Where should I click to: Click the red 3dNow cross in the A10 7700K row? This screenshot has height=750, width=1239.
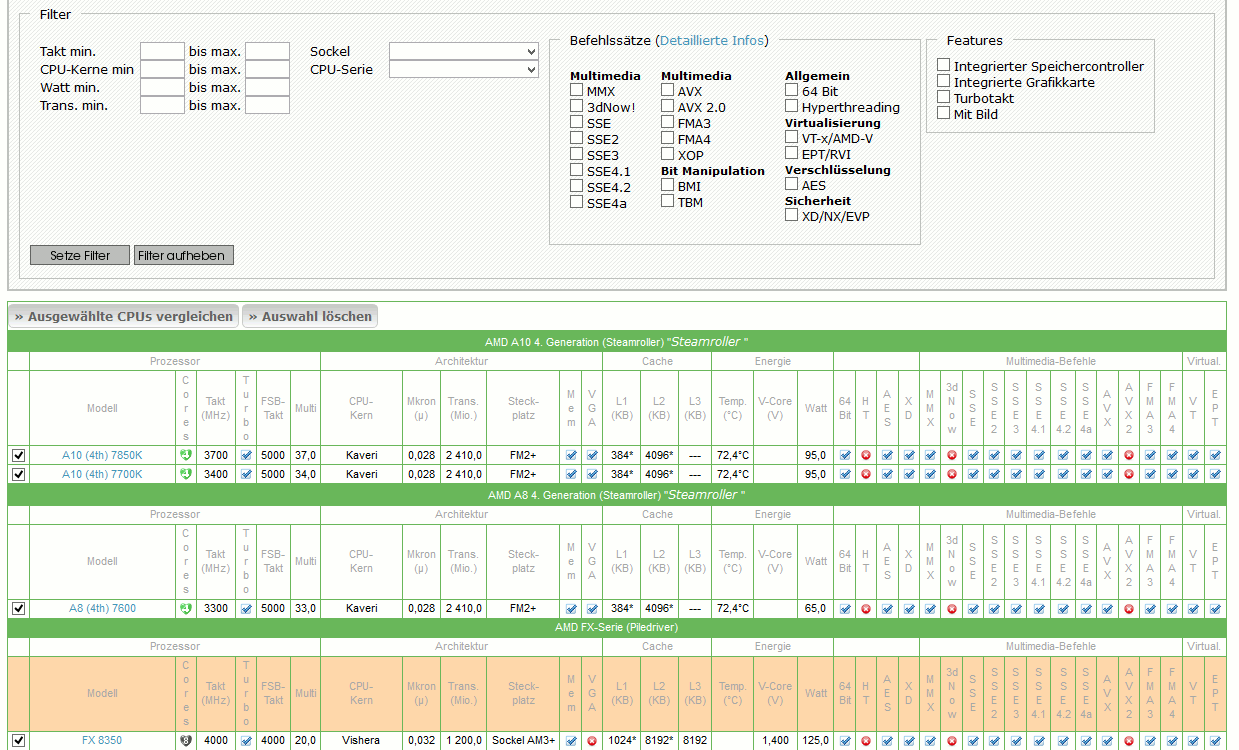coord(951,474)
